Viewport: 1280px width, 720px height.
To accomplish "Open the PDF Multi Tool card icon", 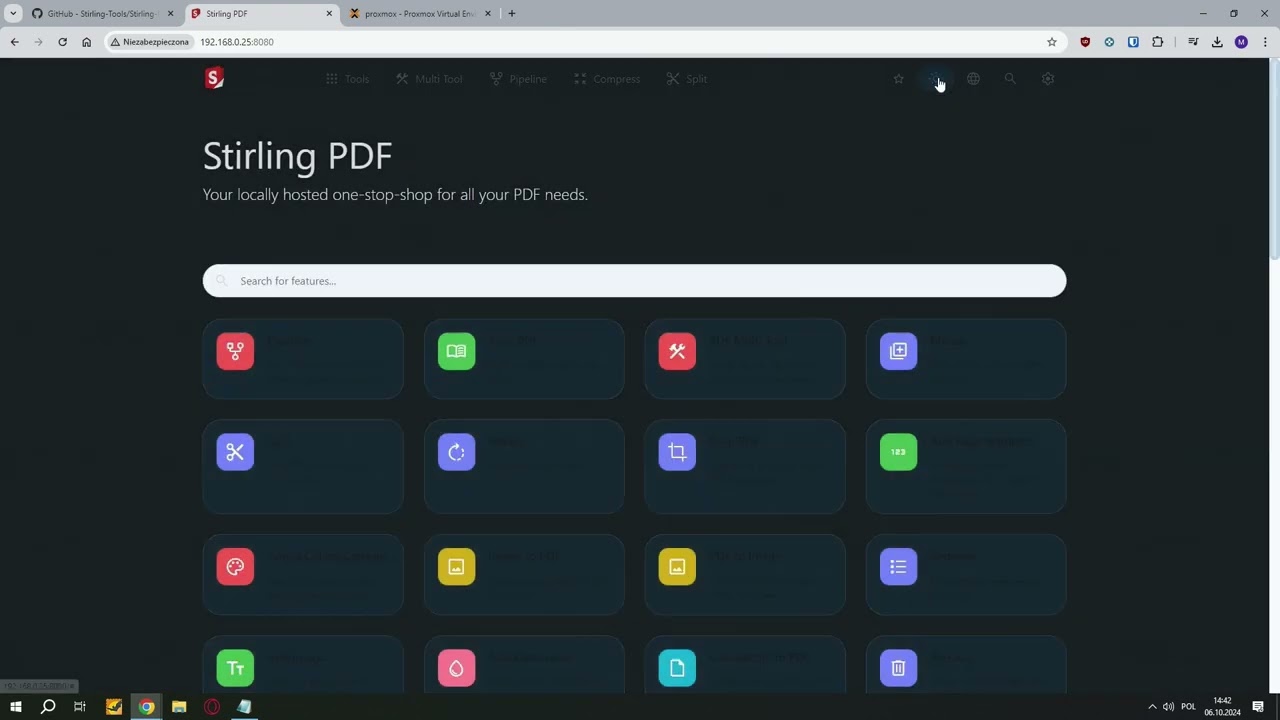I will point(677,351).
